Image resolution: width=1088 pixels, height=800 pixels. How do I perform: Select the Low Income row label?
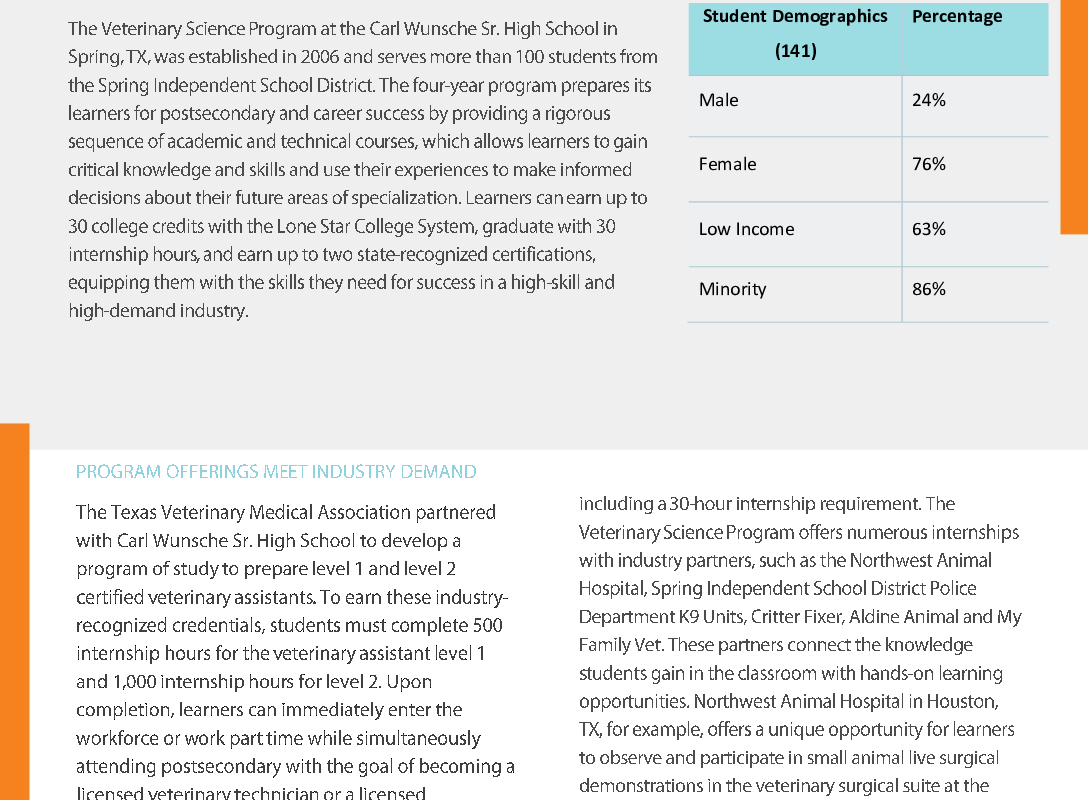click(746, 229)
